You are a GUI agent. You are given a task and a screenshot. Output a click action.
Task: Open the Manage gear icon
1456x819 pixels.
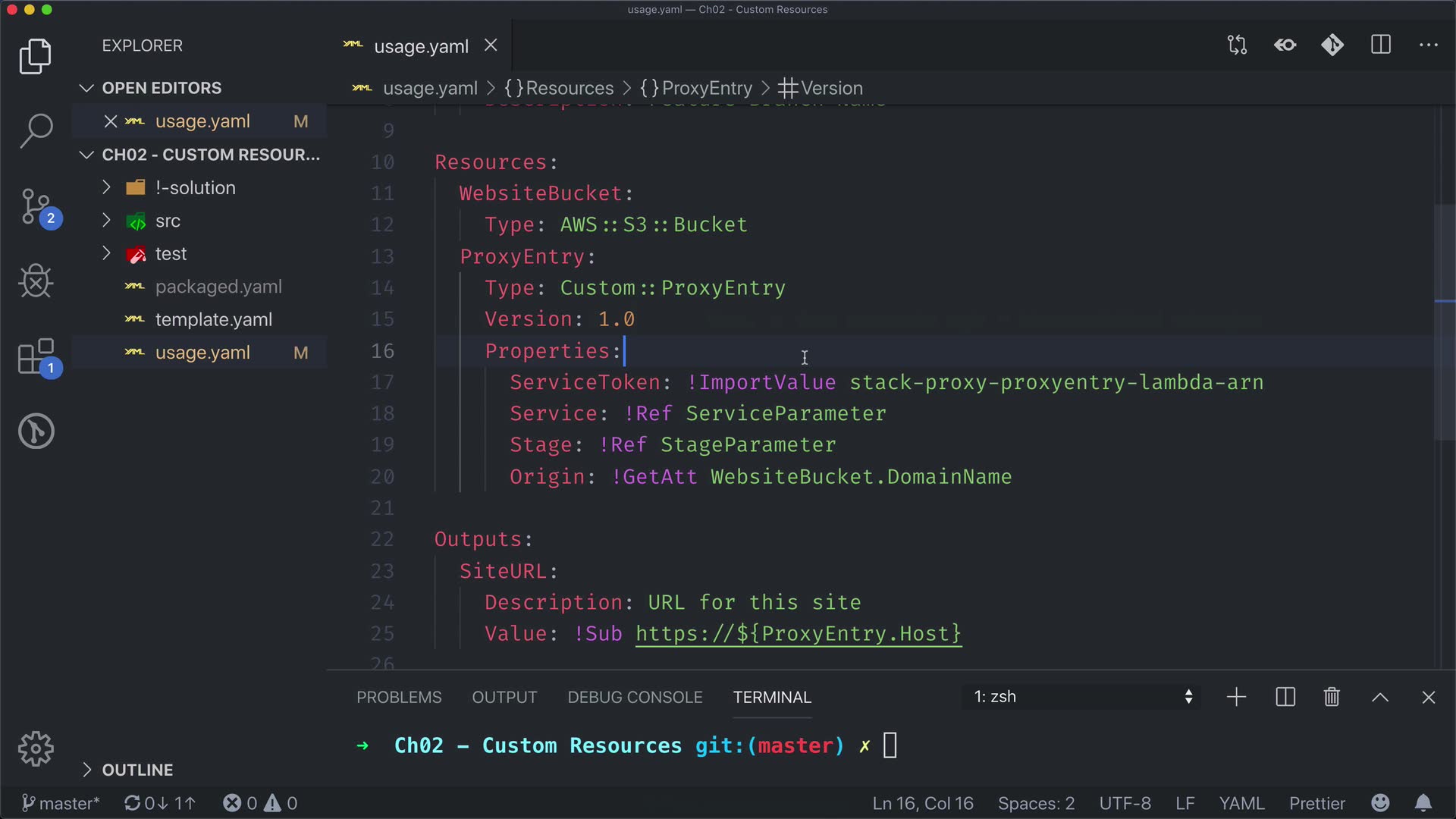pyautogui.click(x=36, y=749)
